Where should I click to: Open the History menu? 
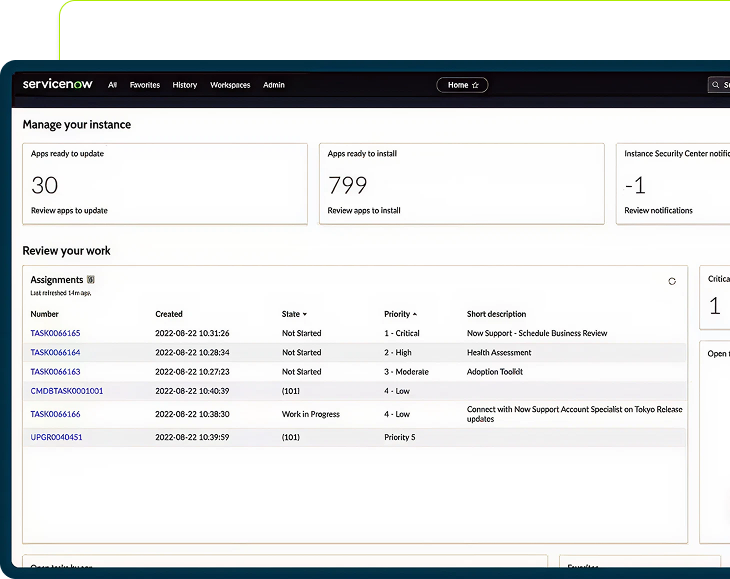pyautogui.click(x=184, y=85)
